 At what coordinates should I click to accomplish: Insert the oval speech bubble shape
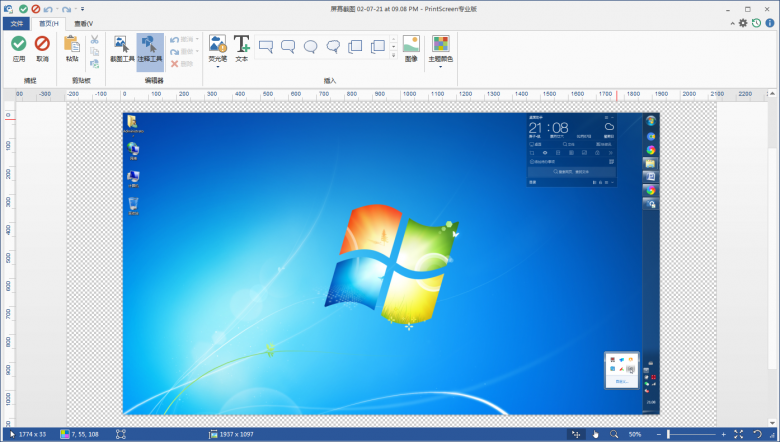pos(310,47)
